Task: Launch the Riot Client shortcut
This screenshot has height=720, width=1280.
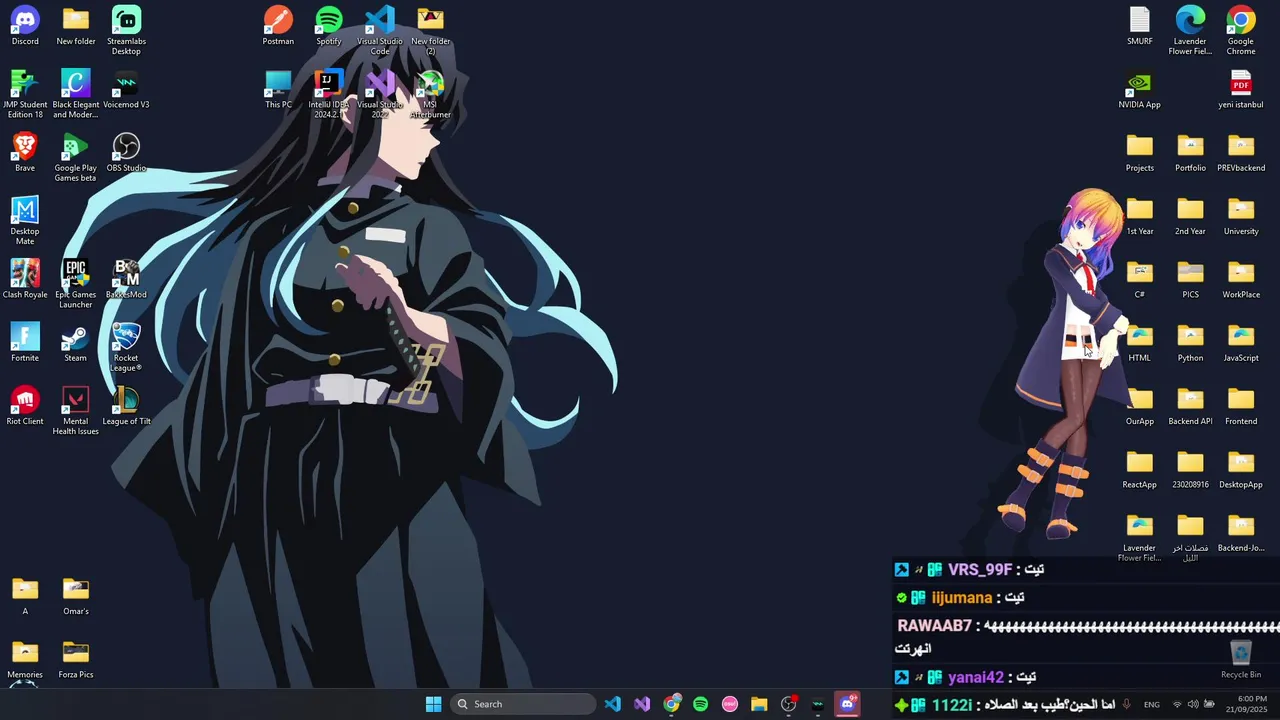Action: [x=25, y=406]
